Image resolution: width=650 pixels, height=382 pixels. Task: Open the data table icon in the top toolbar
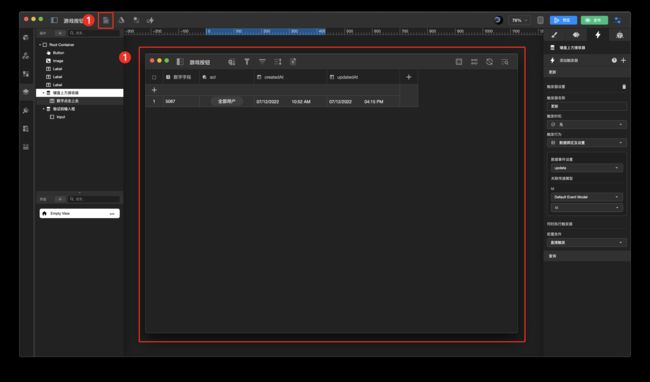pyautogui.click(x=106, y=20)
